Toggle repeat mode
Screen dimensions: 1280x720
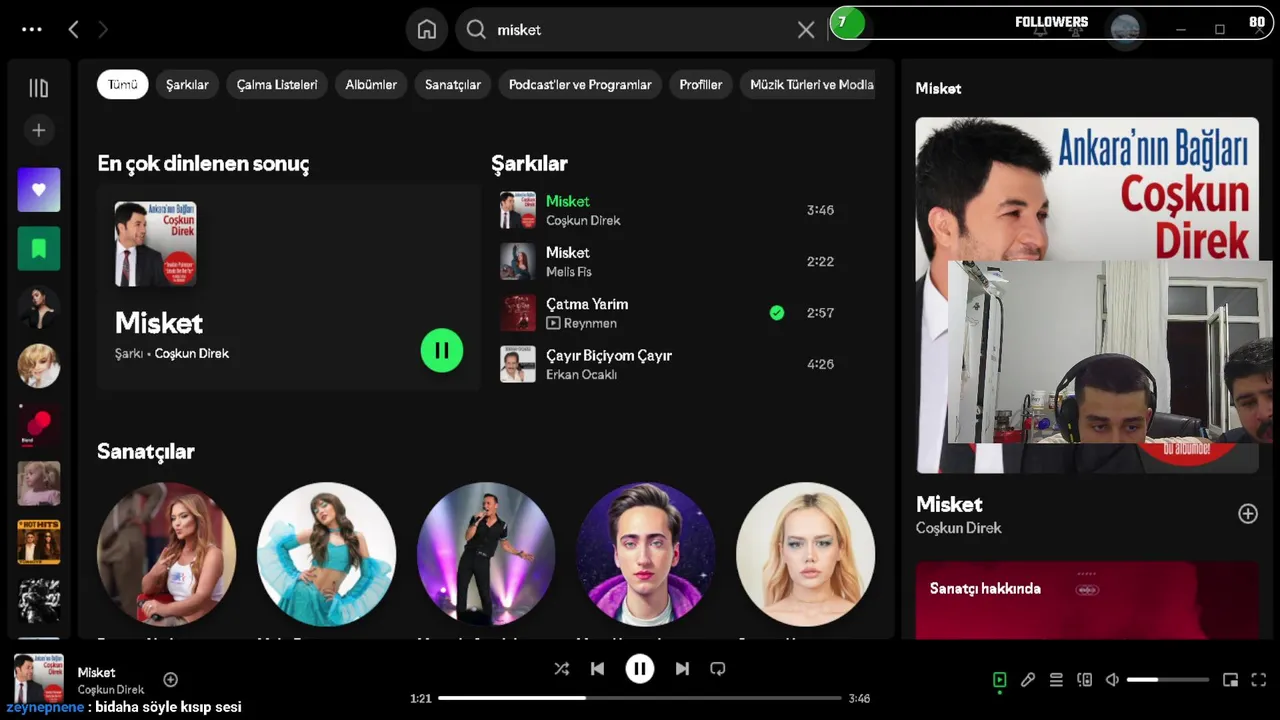tap(718, 669)
